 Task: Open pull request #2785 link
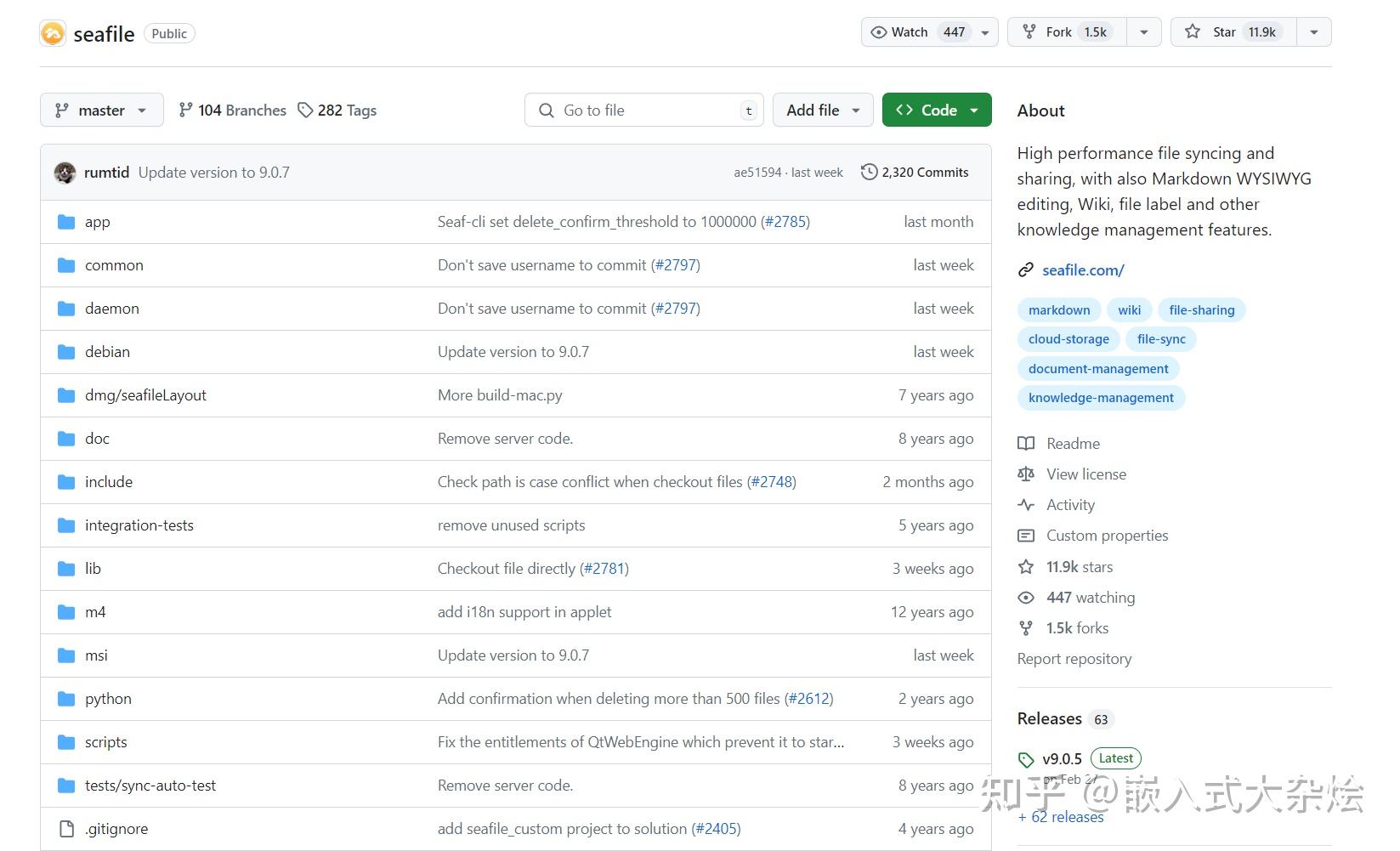click(x=785, y=222)
